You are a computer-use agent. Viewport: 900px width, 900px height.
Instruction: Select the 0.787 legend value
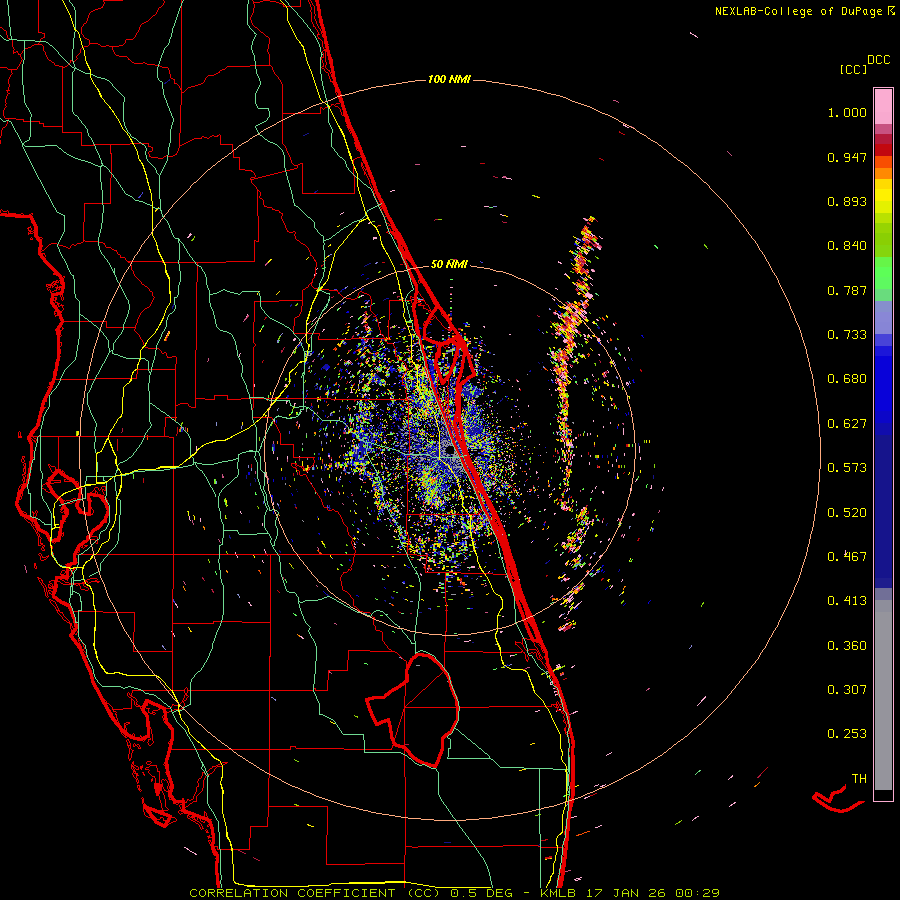[847, 290]
